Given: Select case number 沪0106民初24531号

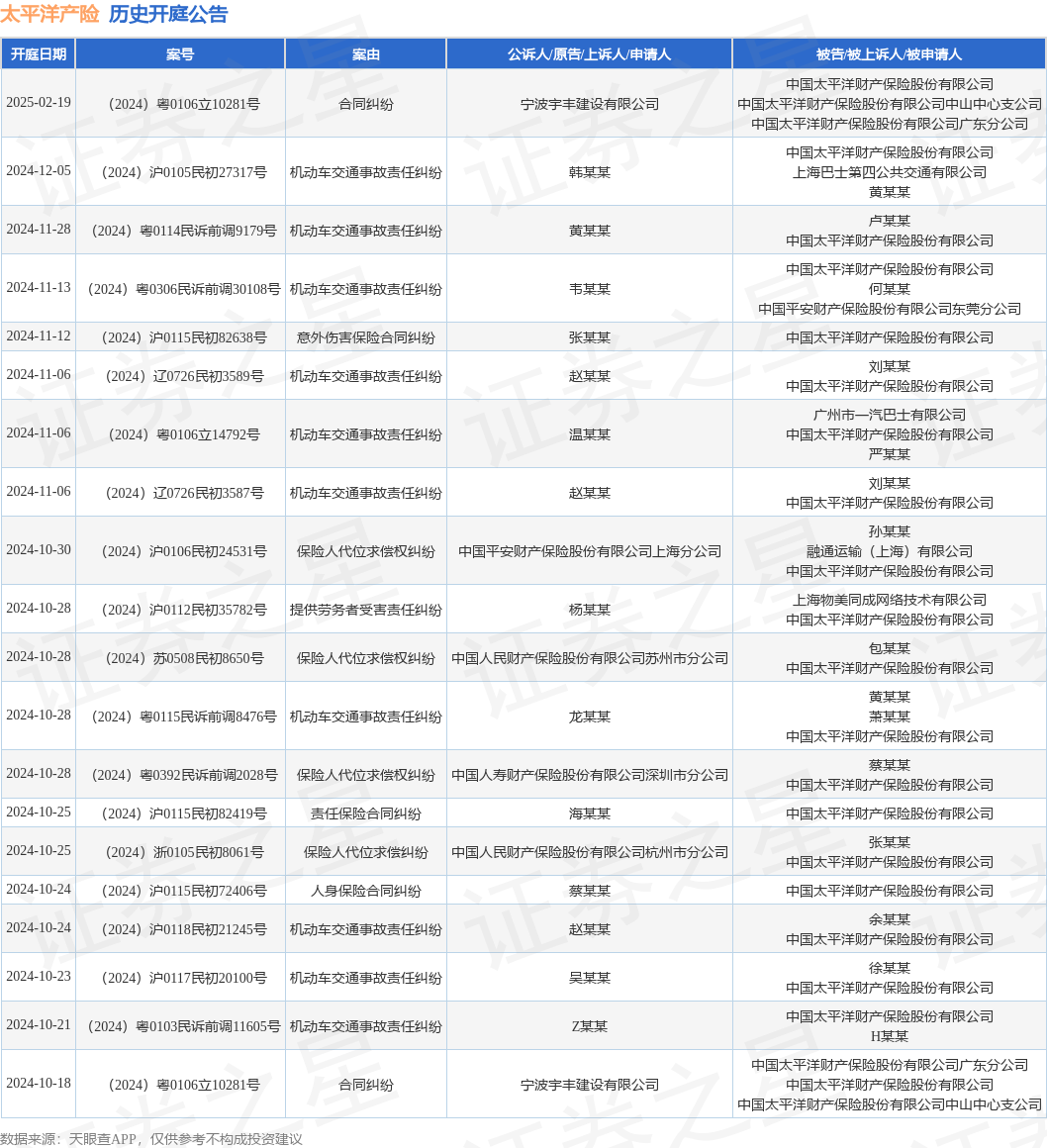Looking at the screenshot, I should (208, 551).
